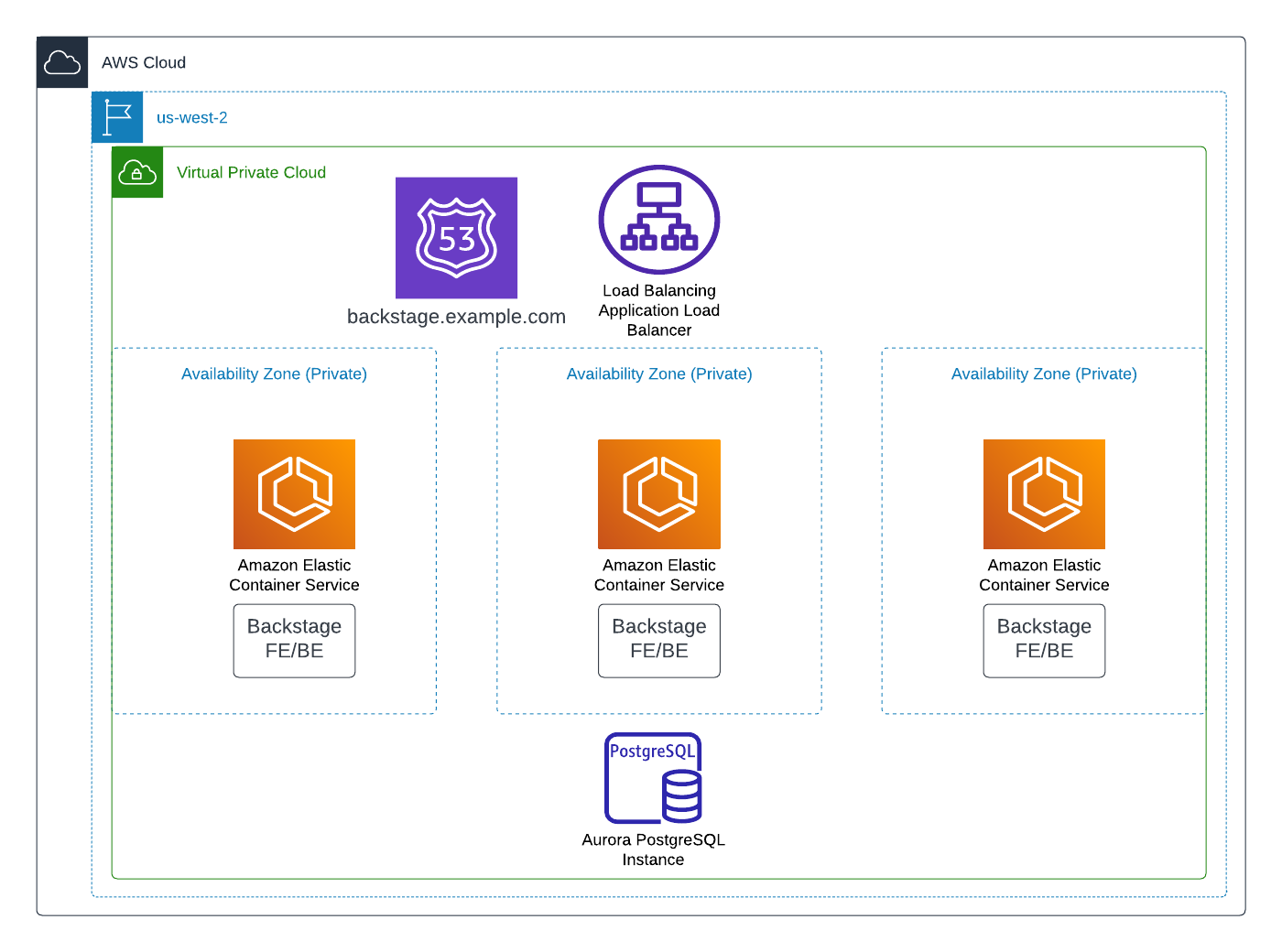1282x952 pixels.
Task: Click the 'backstage.example.com' domain text
Action: [456, 317]
